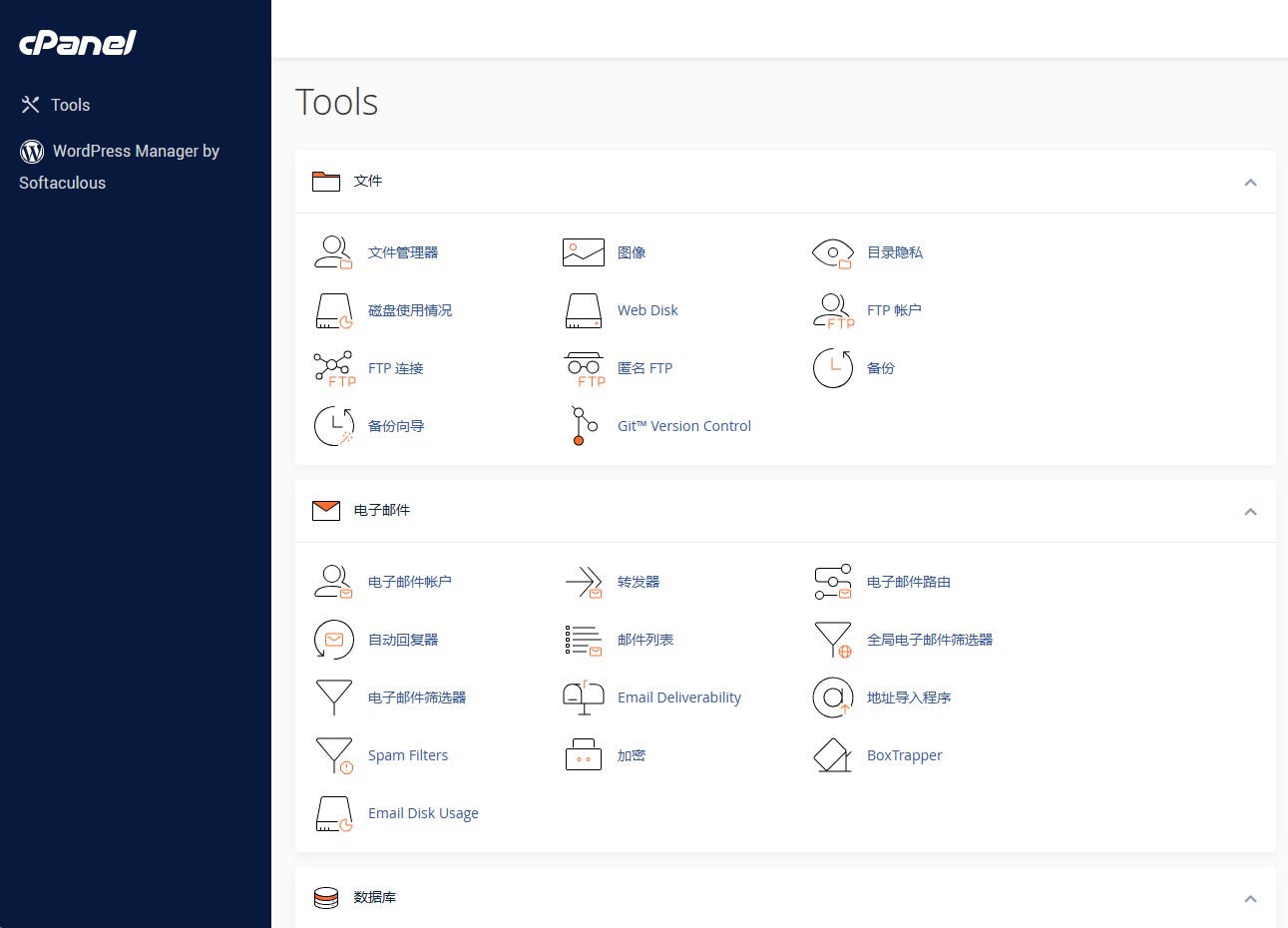The height and width of the screenshot is (928, 1288).
Task: Open the Git™ Version Control link
Action: (684, 426)
